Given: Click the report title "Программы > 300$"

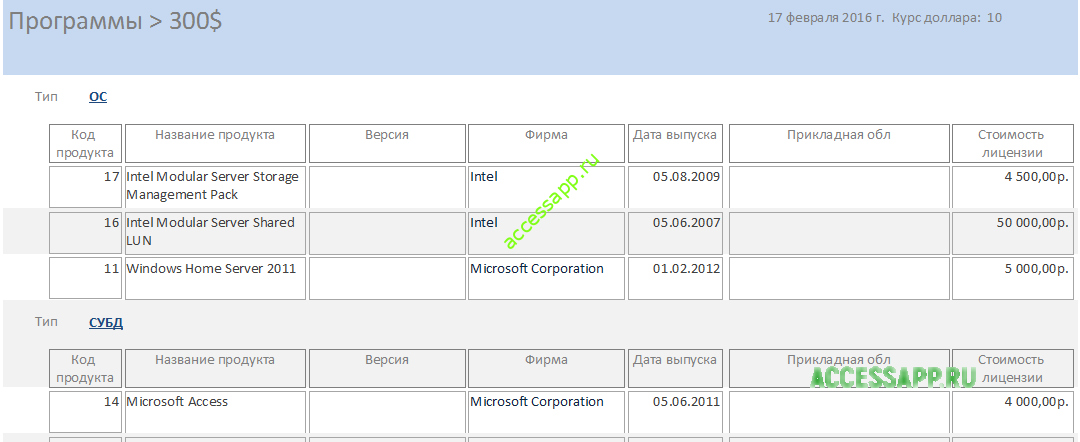Looking at the screenshot, I should [x=115, y=21].
